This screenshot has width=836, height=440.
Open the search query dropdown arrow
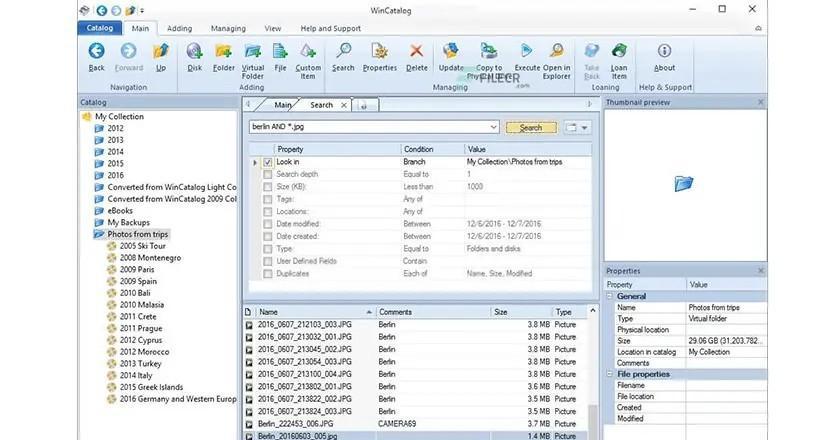(x=493, y=127)
